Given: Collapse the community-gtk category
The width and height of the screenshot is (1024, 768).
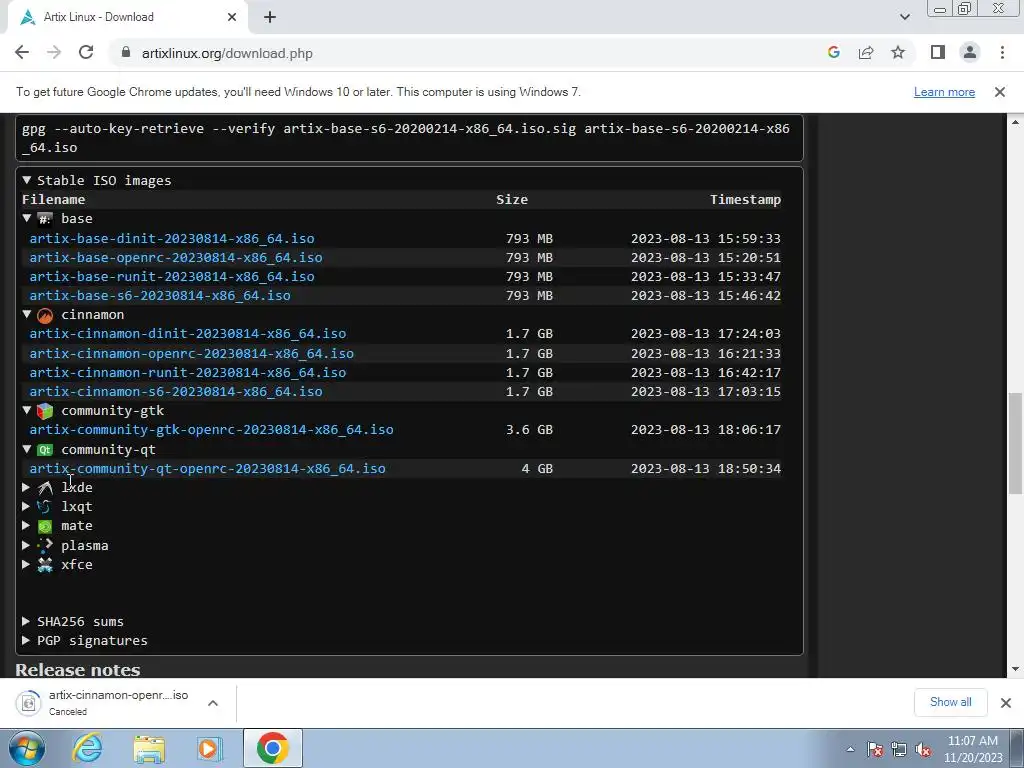Looking at the screenshot, I should click(26, 410).
